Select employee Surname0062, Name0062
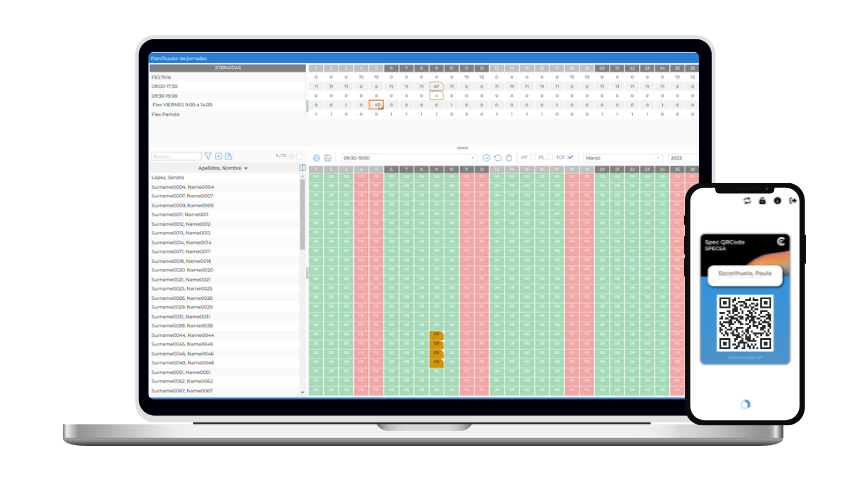This screenshot has height=481, width=846. tap(224, 381)
